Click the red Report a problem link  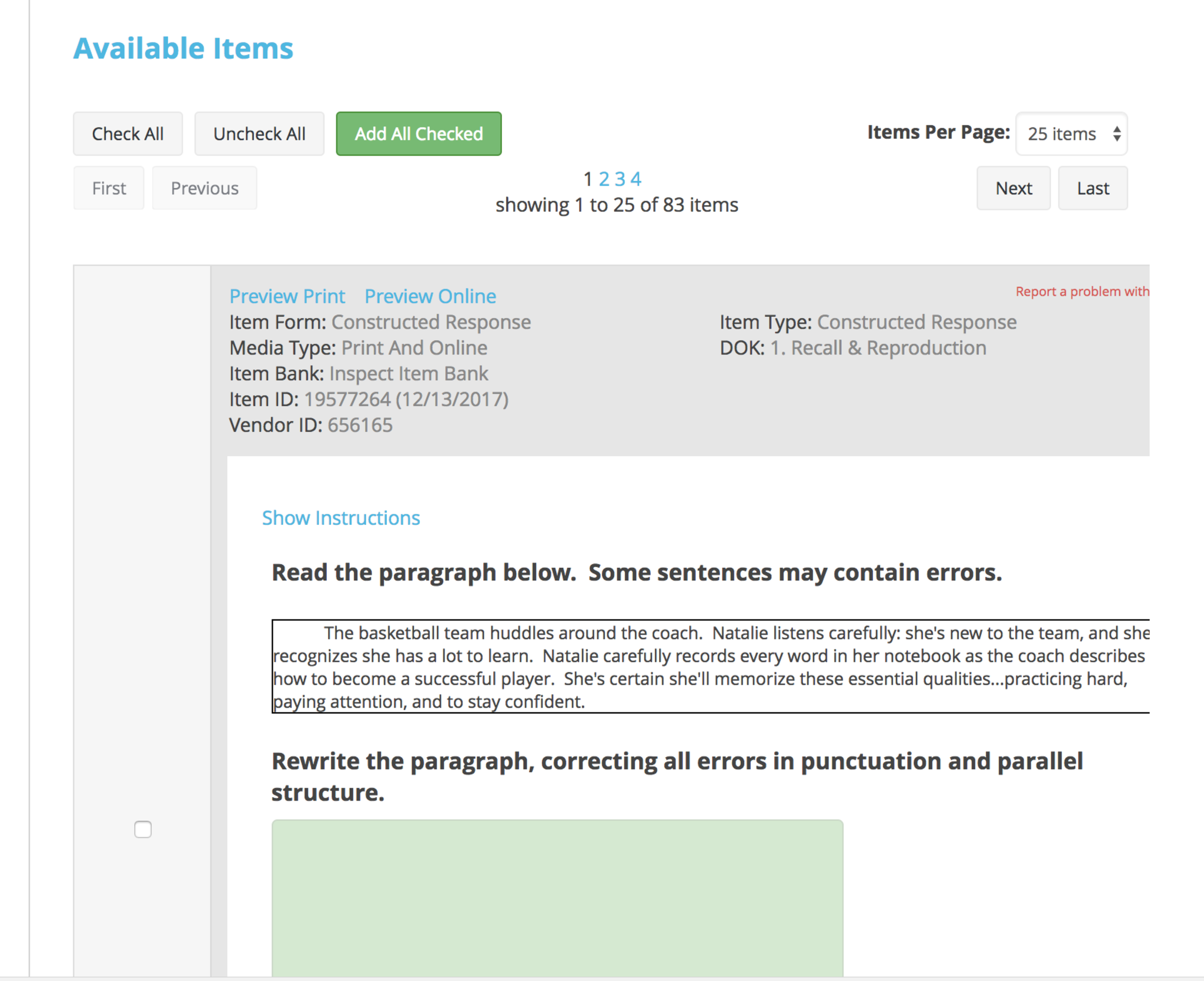pos(1082,292)
